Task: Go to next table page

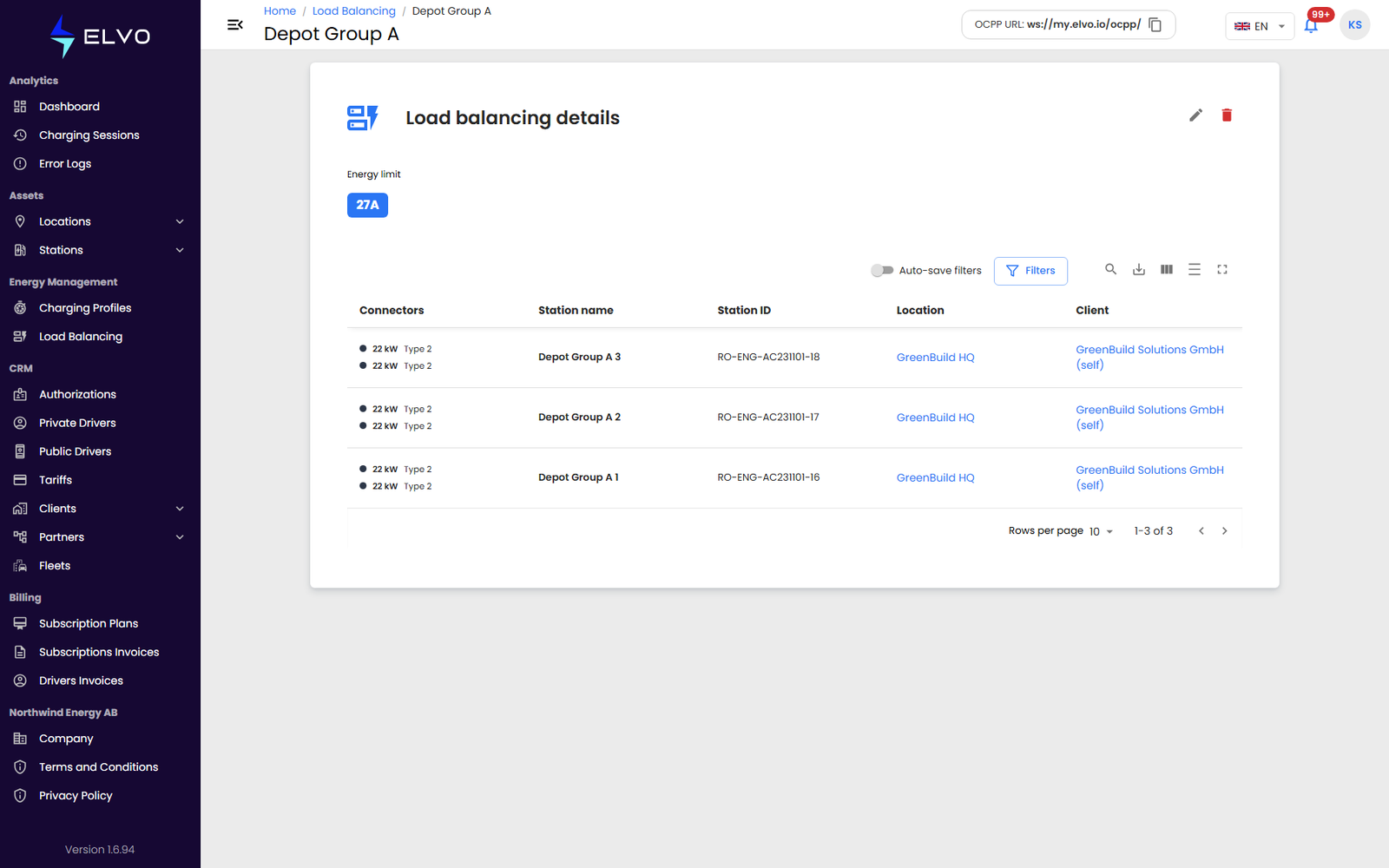Action: pos(1224,531)
